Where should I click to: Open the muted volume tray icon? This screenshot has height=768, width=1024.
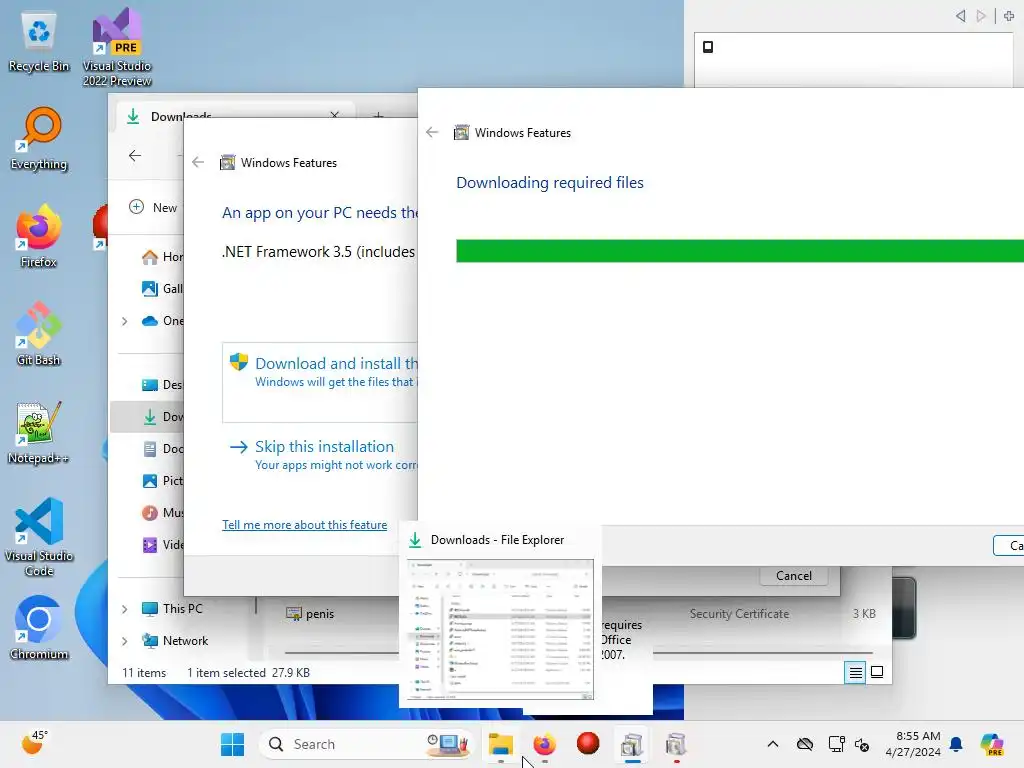click(x=862, y=744)
